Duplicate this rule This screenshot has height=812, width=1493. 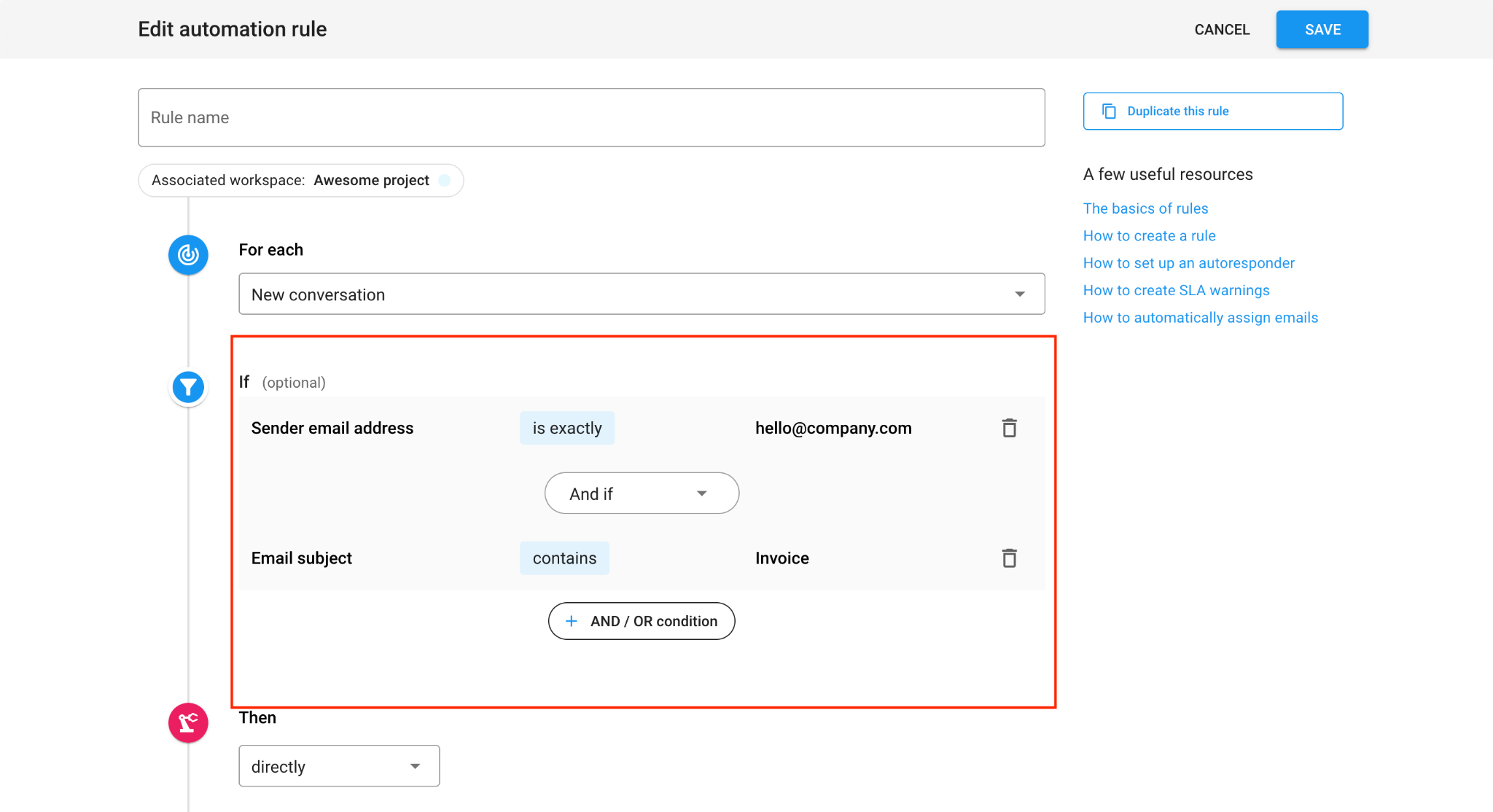[x=1213, y=111]
